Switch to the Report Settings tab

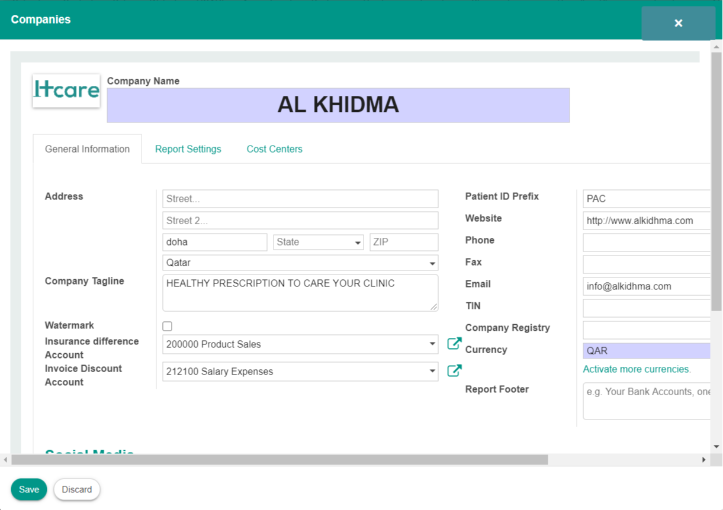coord(188,149)
